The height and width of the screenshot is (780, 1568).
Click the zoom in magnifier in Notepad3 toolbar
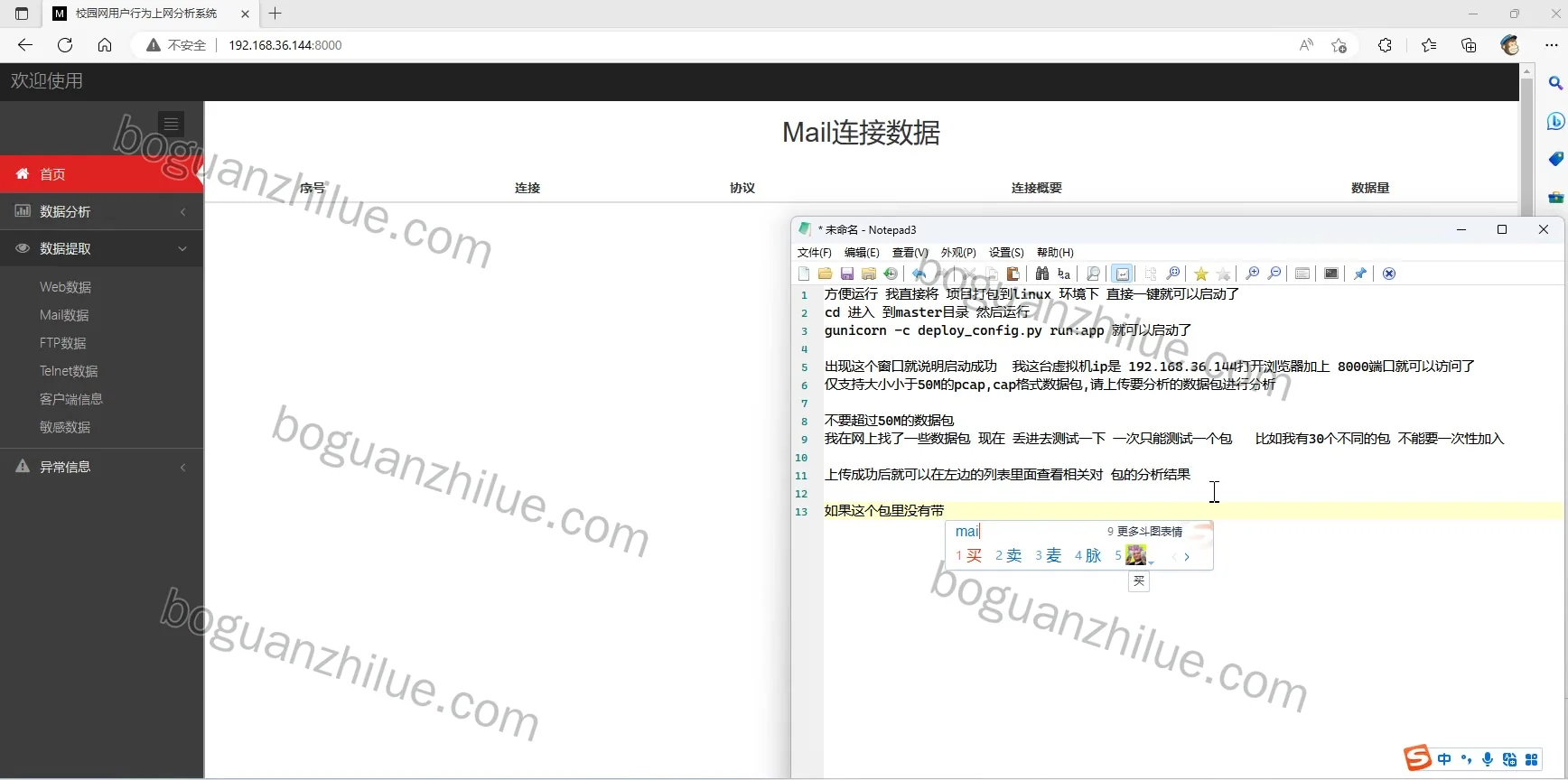tap(1252, 274)
